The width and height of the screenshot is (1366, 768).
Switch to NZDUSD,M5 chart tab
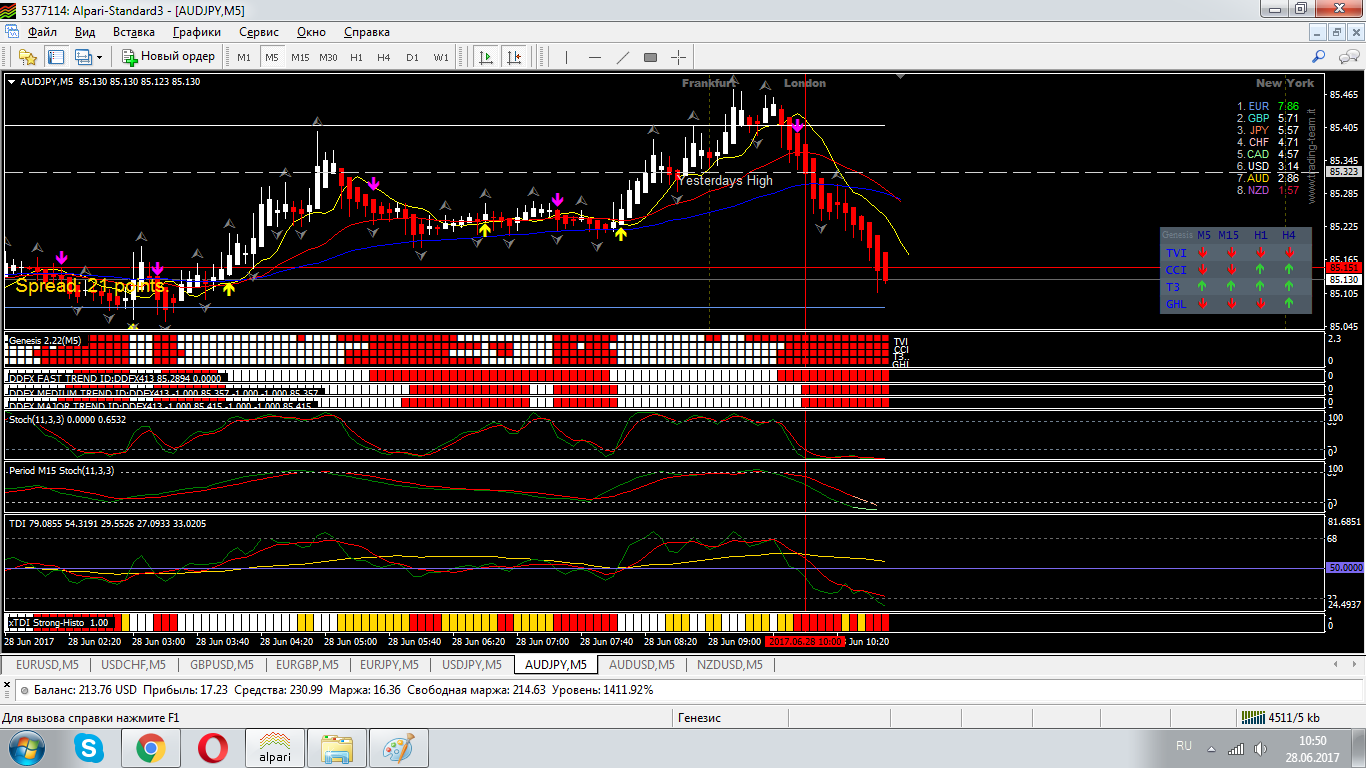pos(728,665)
